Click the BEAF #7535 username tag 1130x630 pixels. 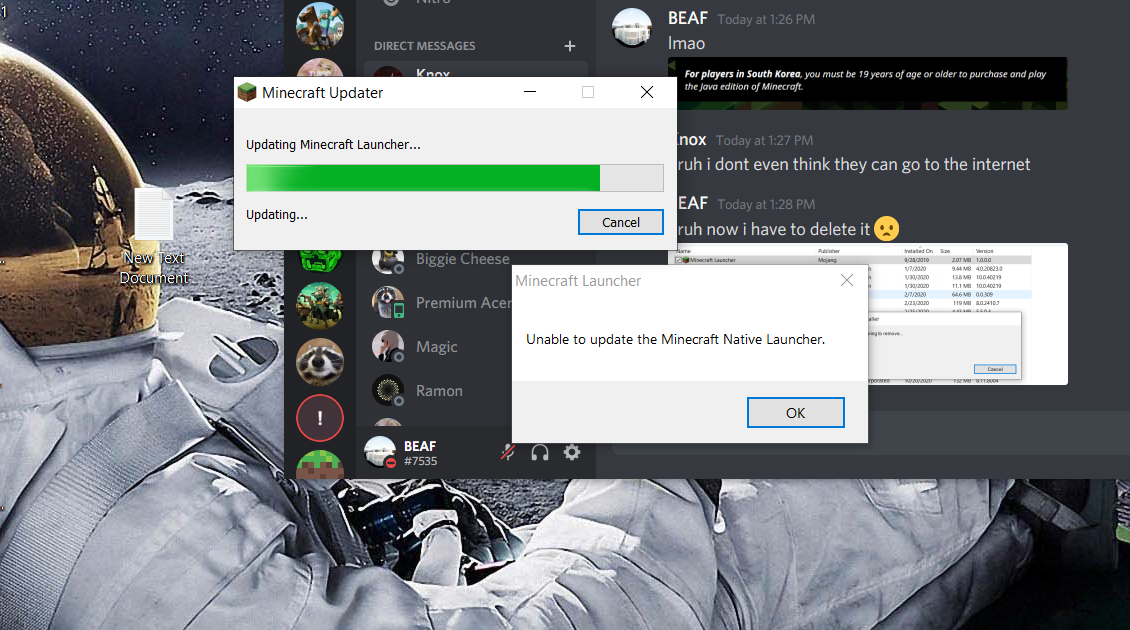point(420,453)
